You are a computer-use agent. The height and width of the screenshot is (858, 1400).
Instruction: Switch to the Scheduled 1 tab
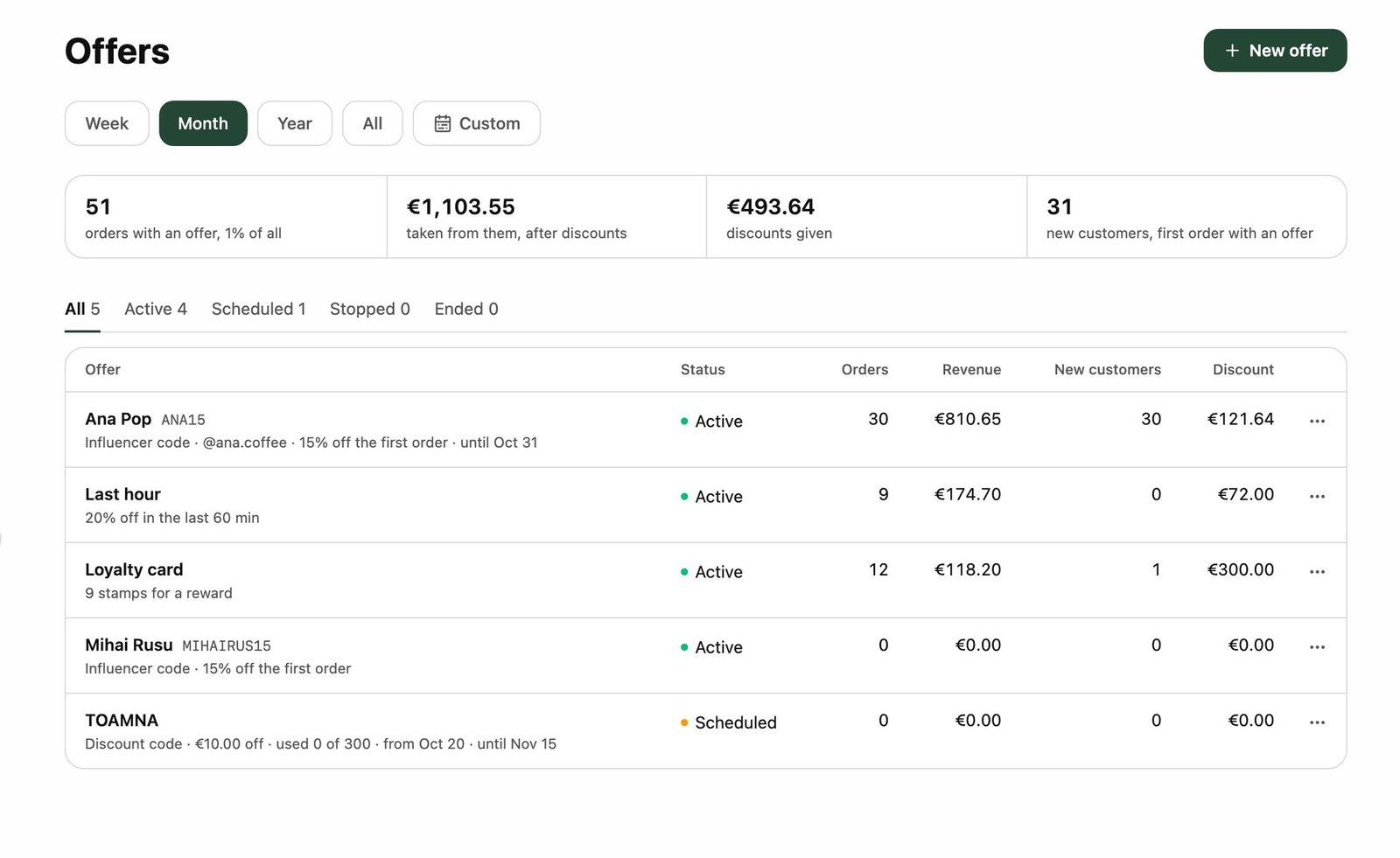[259, 309]
